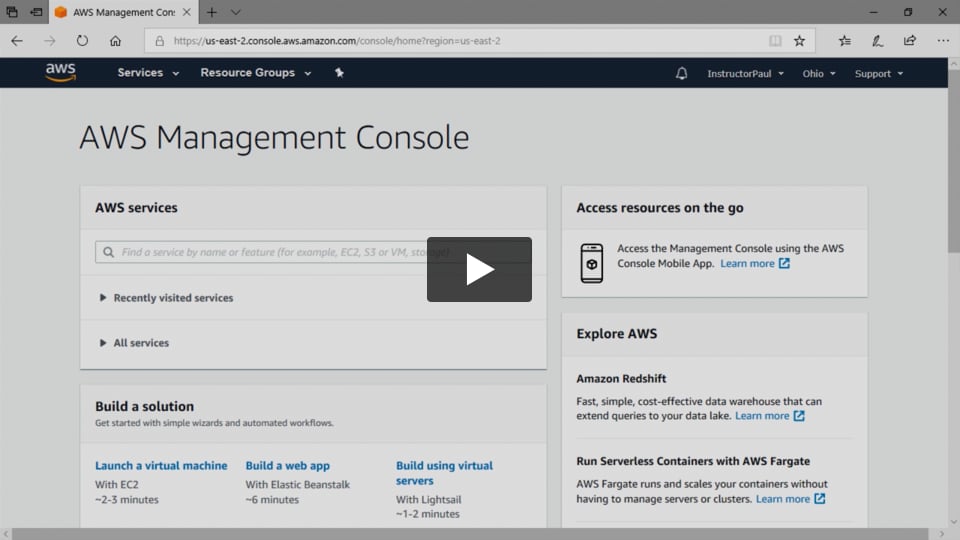Click the AWS logo home icon
This screenshot has width=960, height=540.
coord(61,73)
